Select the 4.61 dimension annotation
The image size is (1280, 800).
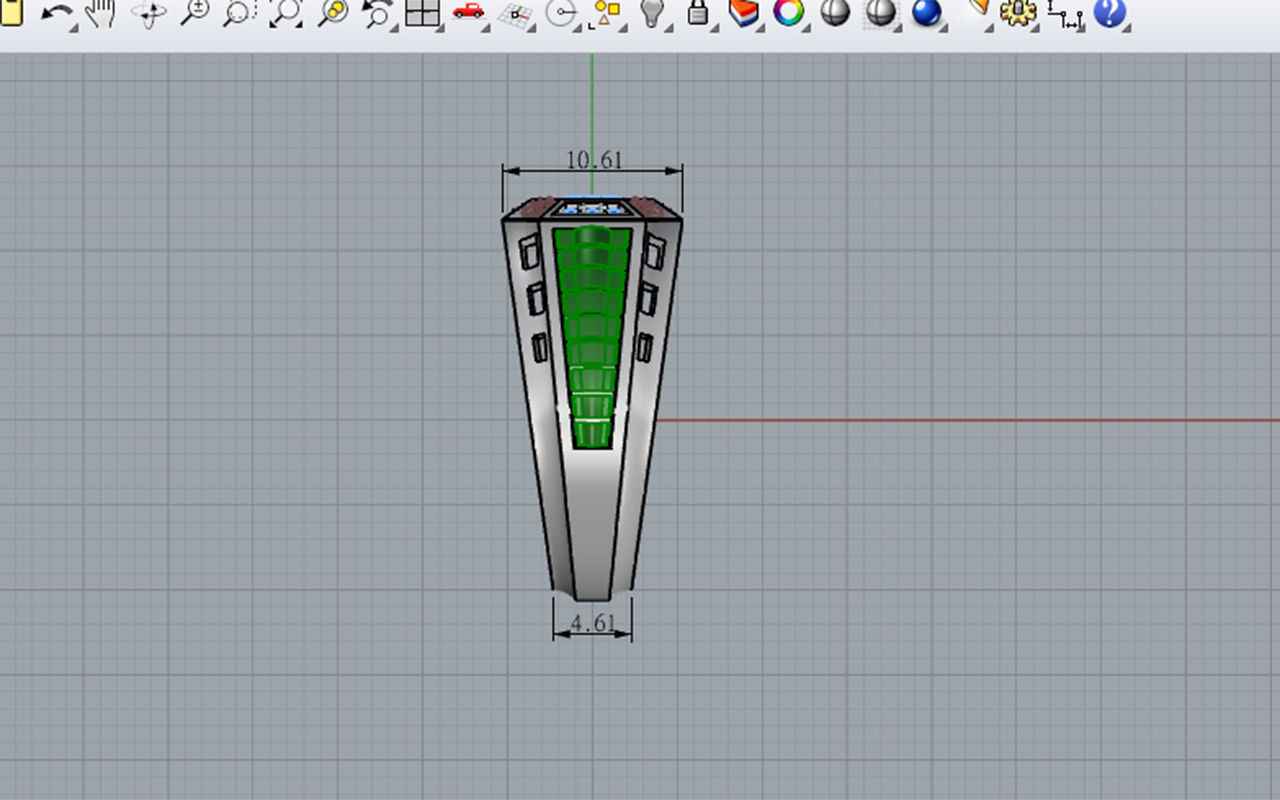[592, 623]
